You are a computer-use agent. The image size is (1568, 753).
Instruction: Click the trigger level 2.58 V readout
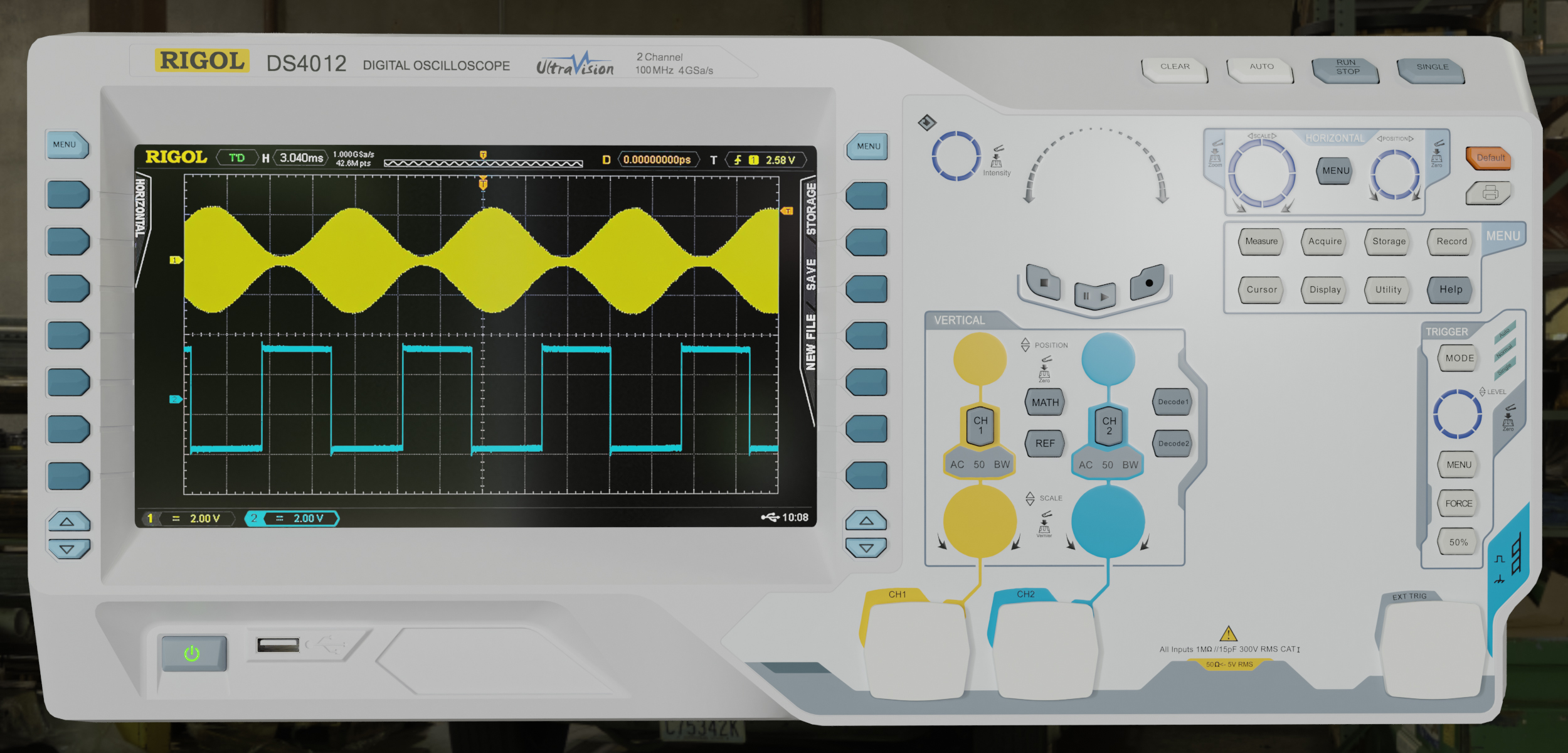pos(766,160)
